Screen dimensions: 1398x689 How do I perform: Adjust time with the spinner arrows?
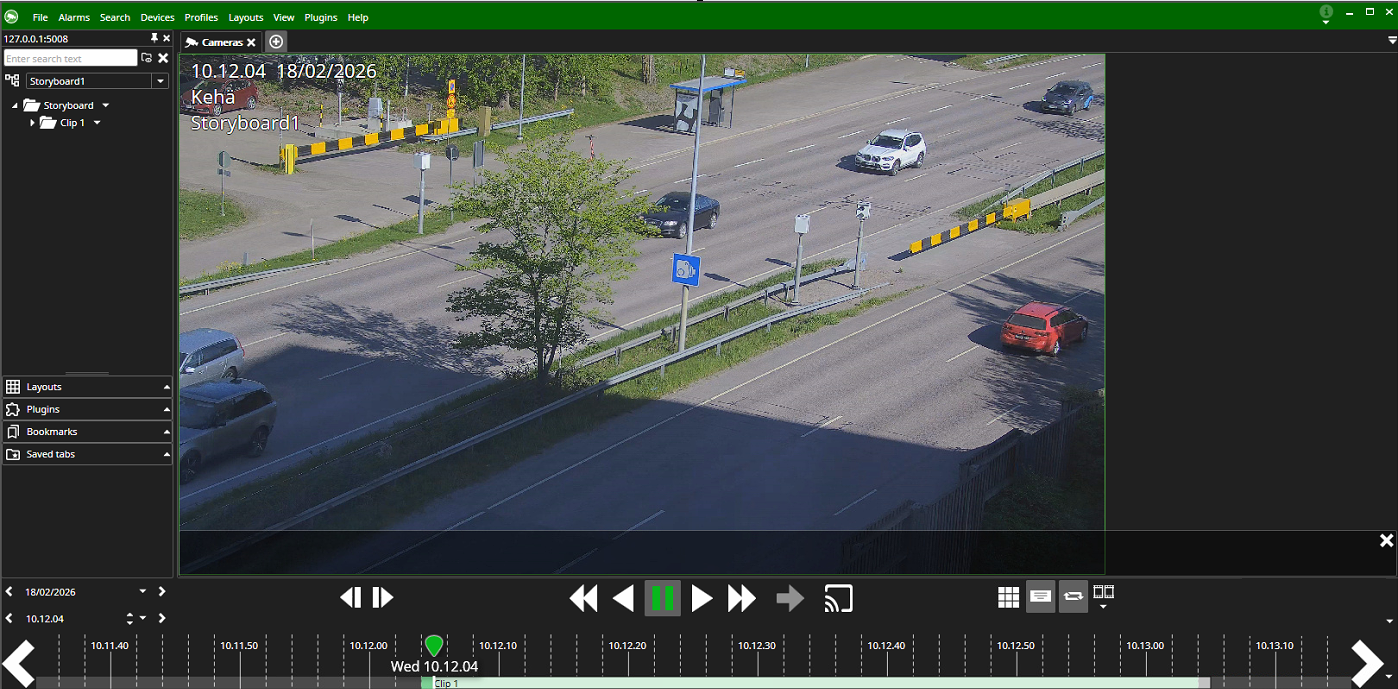pos(130,618)
